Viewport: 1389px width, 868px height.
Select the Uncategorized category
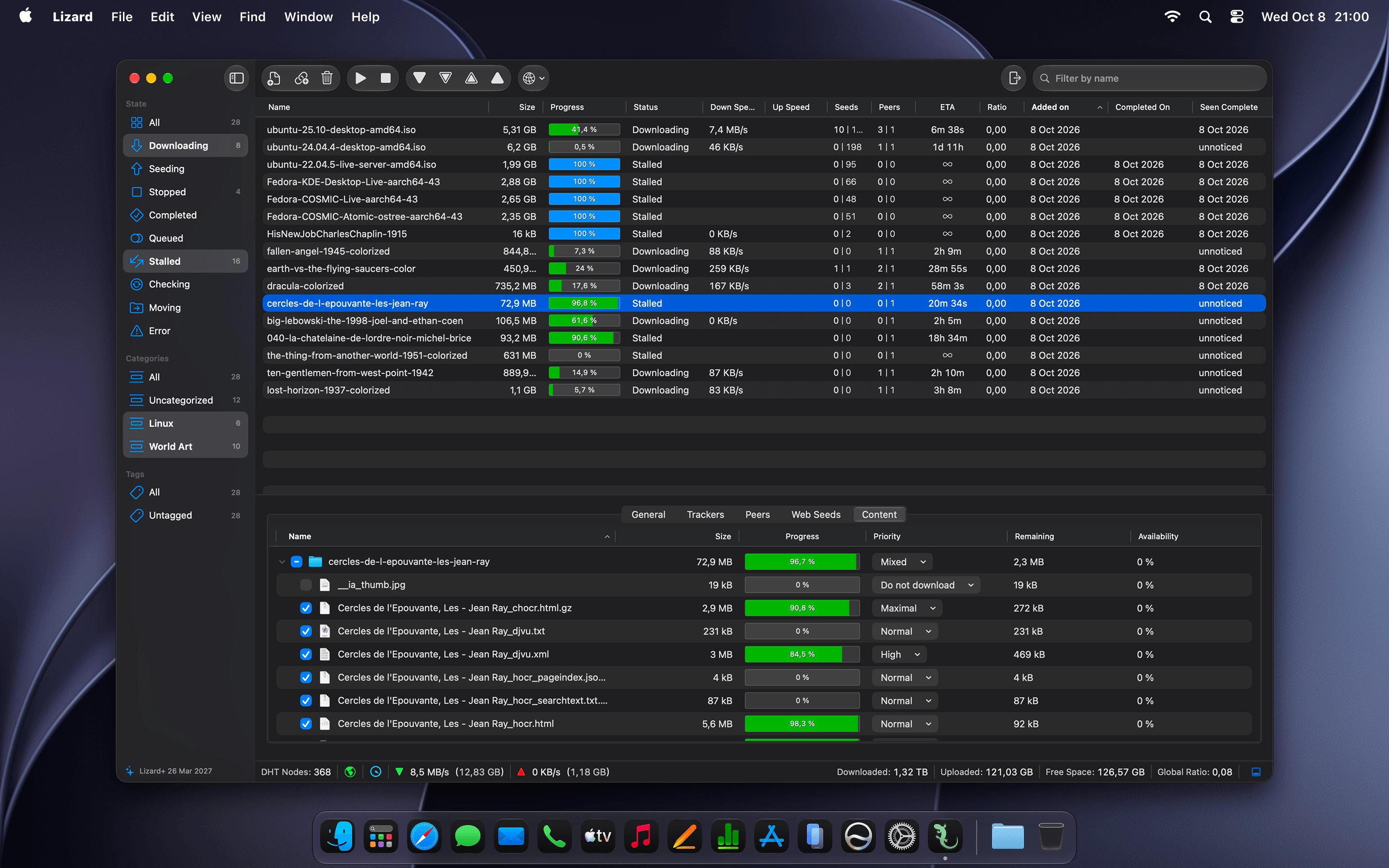click(x=185, y=400)
